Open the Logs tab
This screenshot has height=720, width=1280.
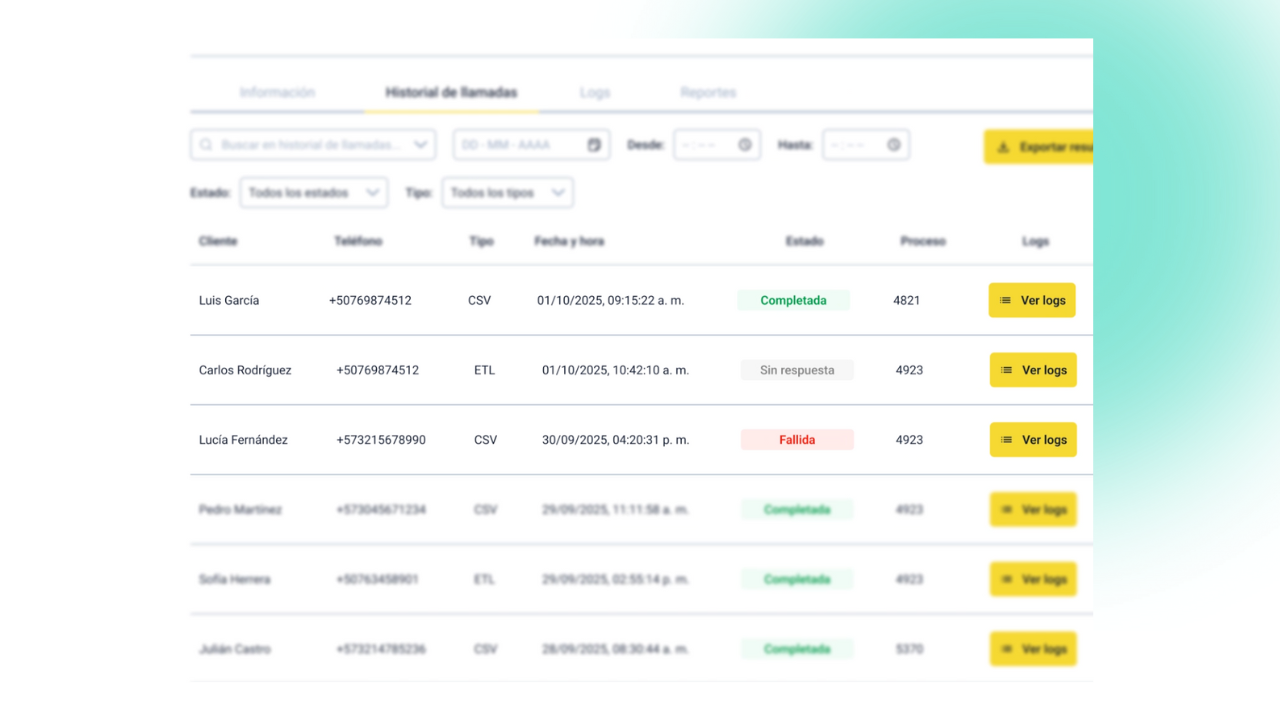pos(594,92)
